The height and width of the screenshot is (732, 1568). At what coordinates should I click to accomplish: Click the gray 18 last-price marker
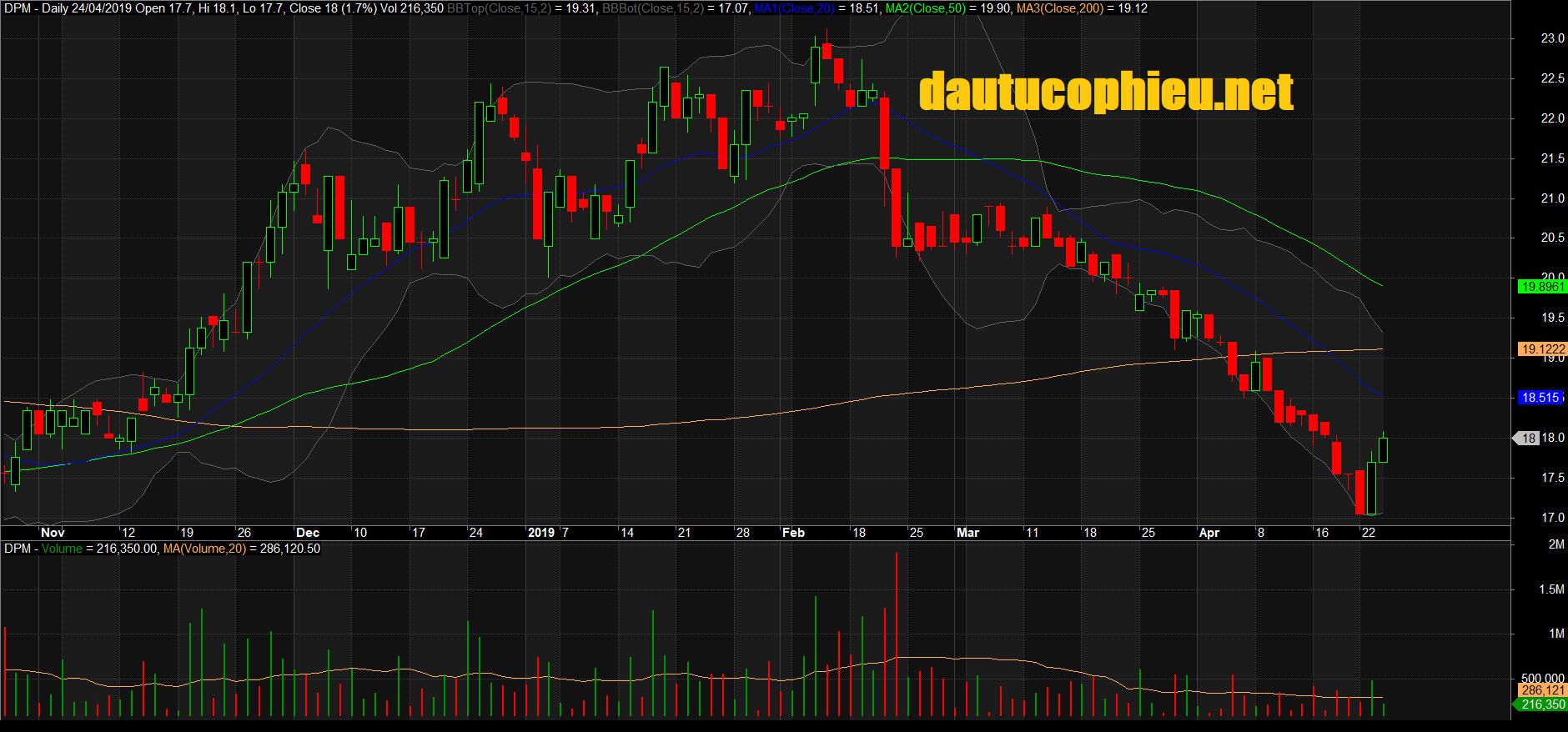click(1526, 438)
